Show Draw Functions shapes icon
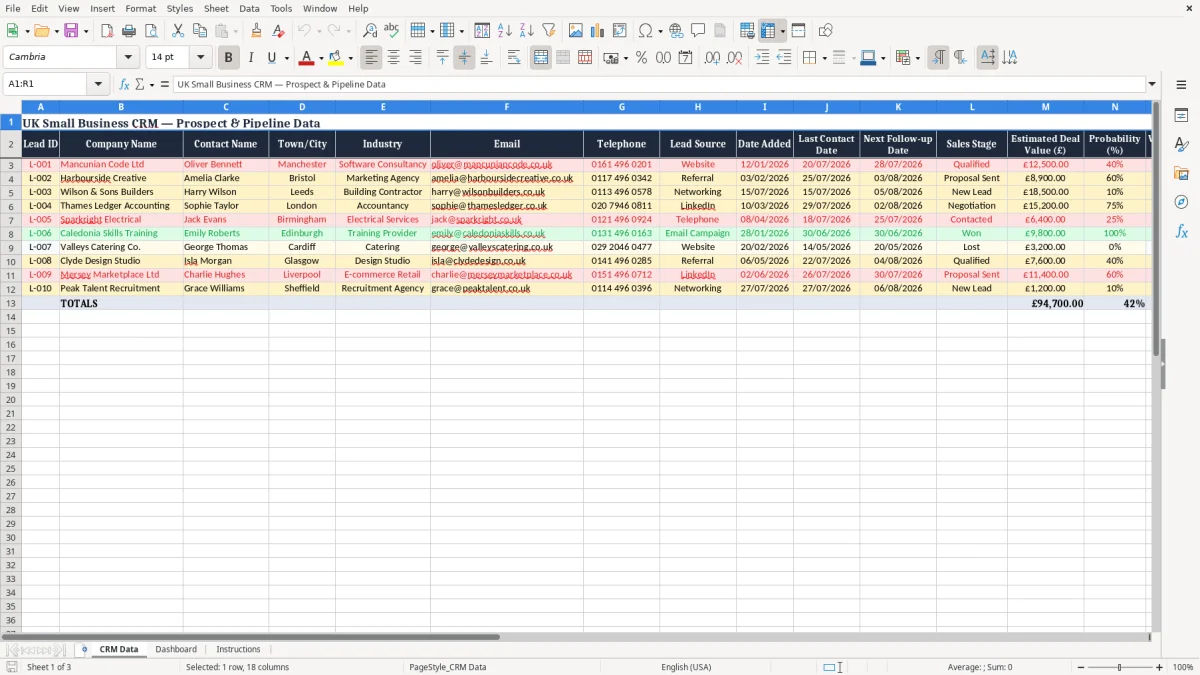This screenshot has height=675, width=1200. (826, 31)
